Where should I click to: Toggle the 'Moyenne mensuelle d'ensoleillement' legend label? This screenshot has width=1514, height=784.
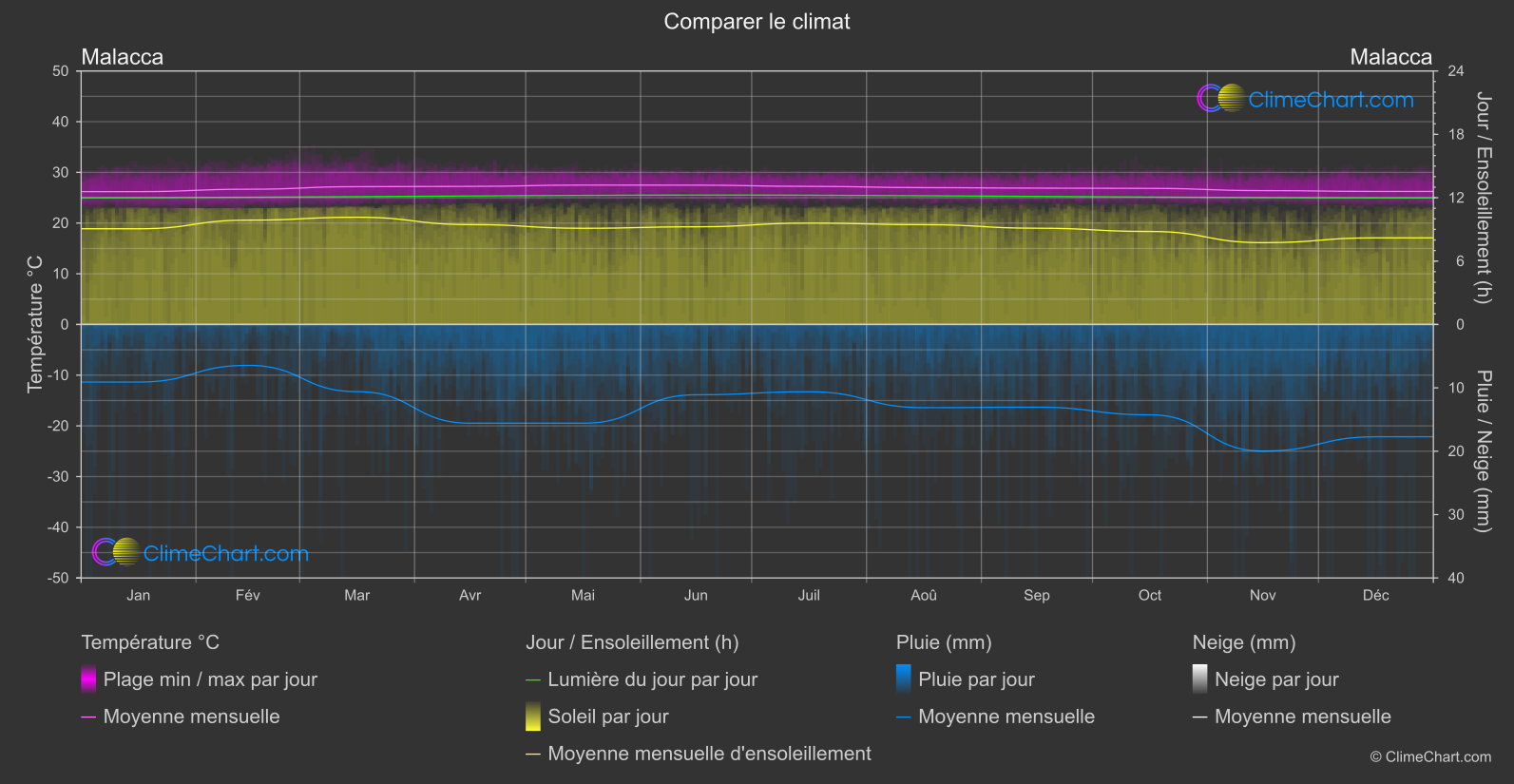[x=709, y=754]
